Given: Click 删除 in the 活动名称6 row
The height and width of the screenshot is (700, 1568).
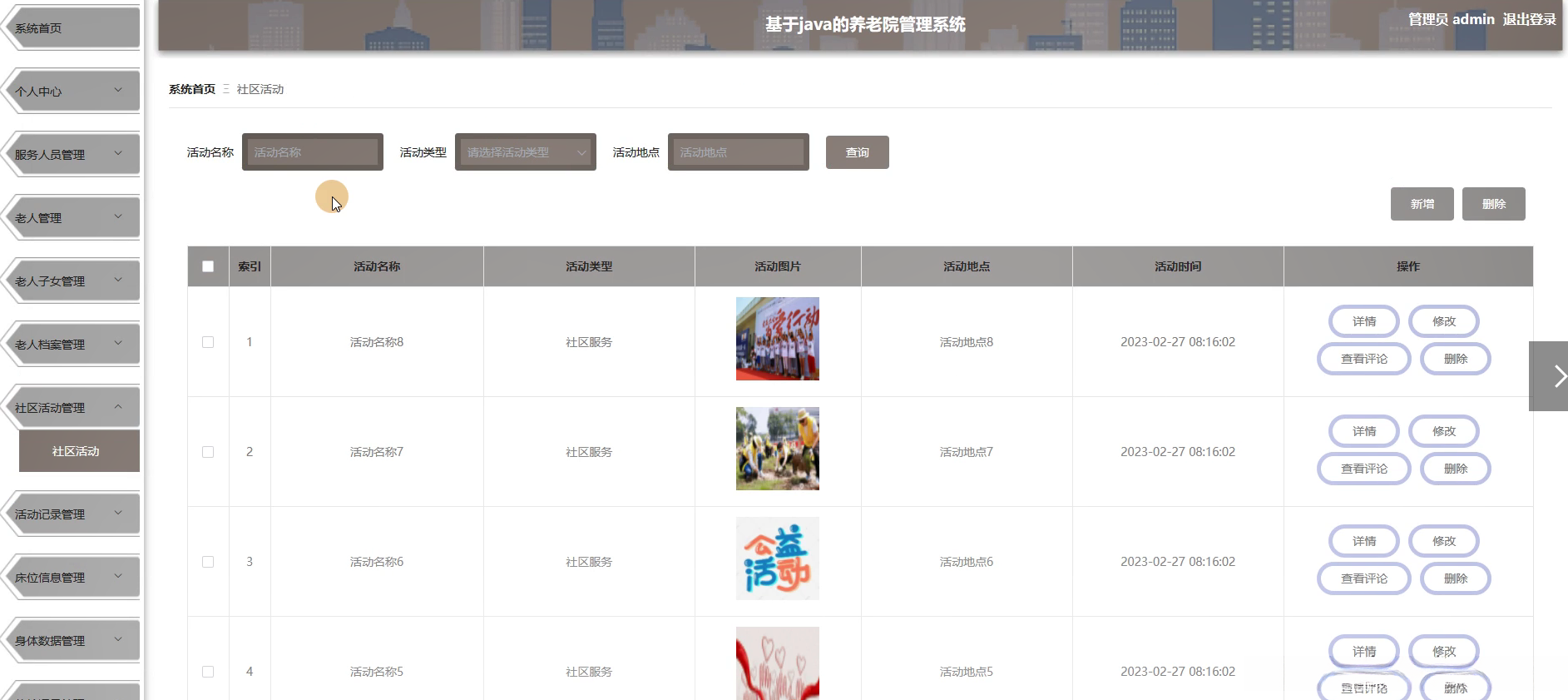Looking at the screenshot, I should [x=1456, y=578].
